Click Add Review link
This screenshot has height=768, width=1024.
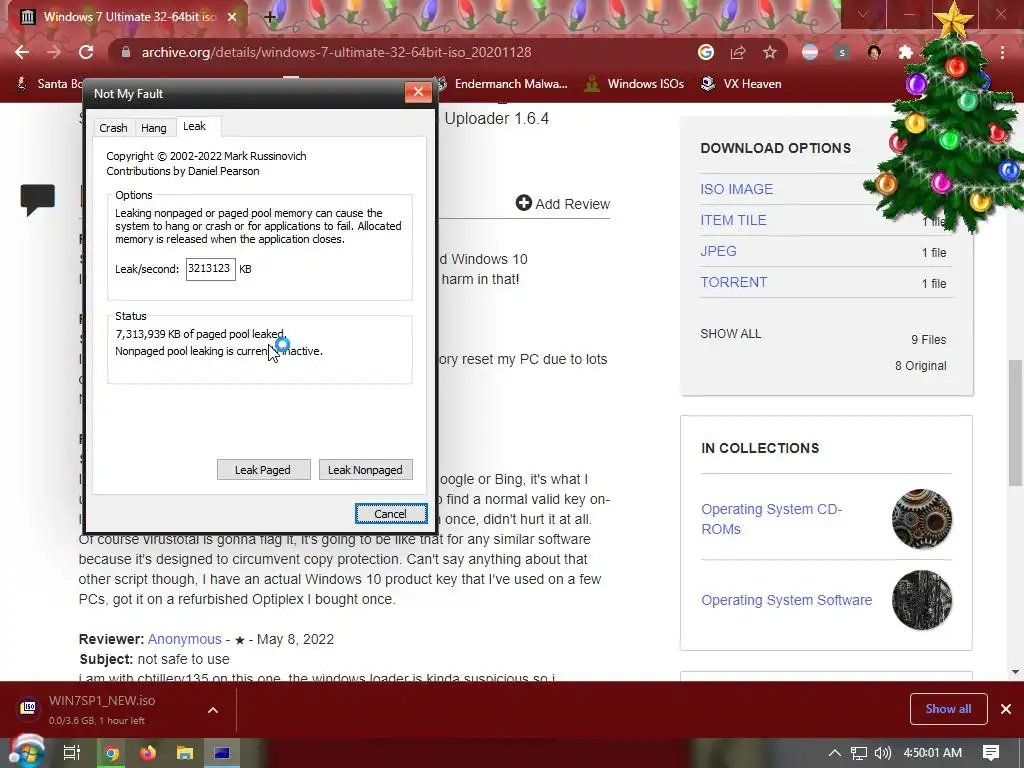[x=563, y=204]
